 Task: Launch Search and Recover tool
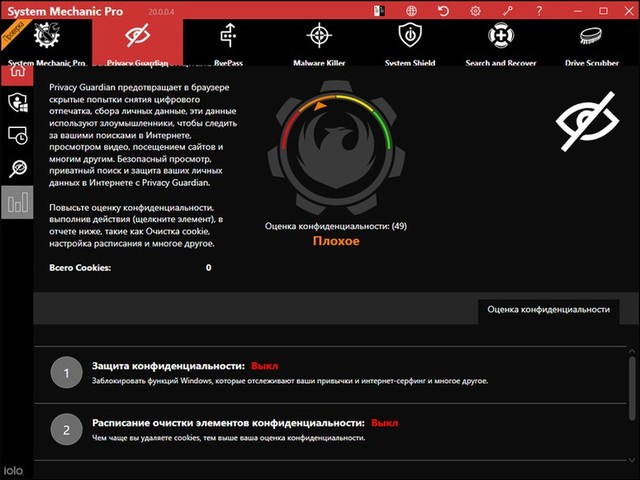click(499, 42)
